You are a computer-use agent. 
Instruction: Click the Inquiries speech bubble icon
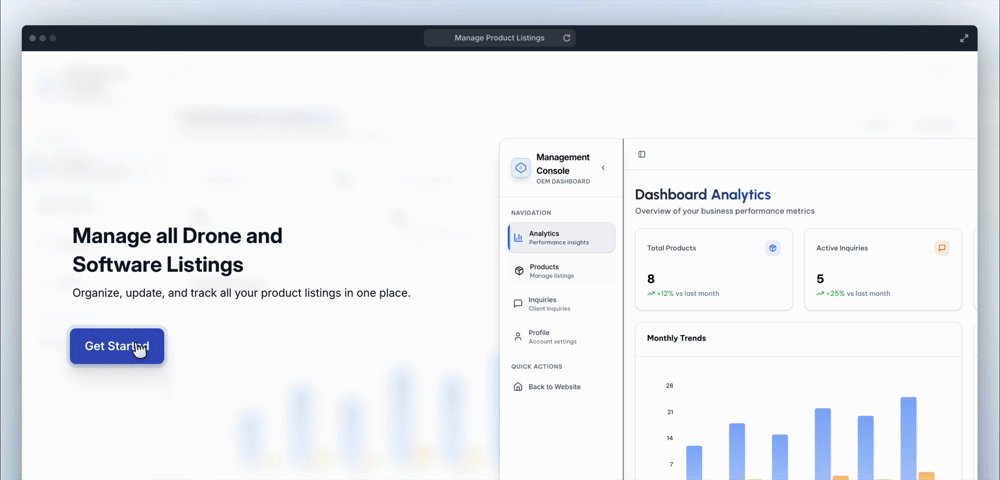[x=518, y=304]
